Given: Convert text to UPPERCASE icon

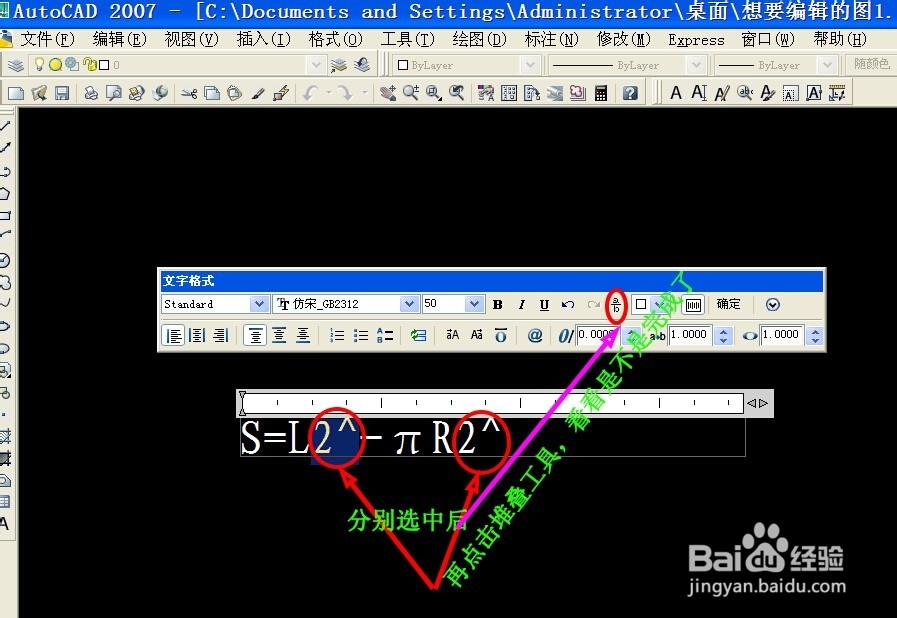Looking at the screenshot, I should [x=453, y=335].
